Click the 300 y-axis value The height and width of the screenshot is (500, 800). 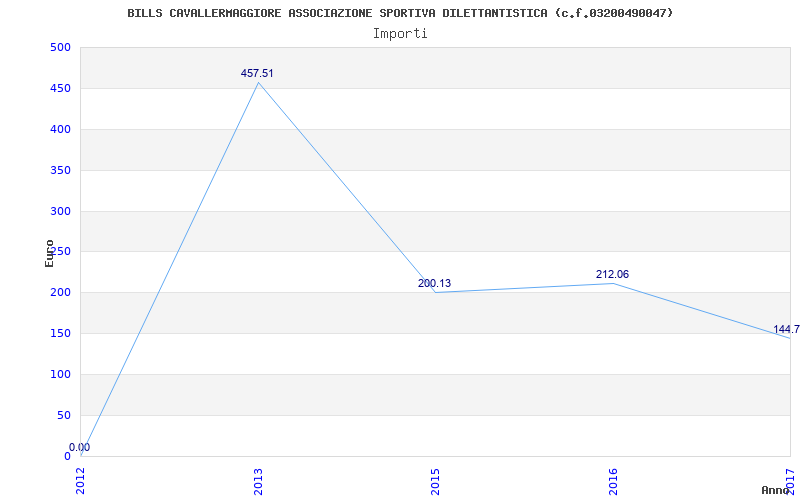[x=60, y=211]
